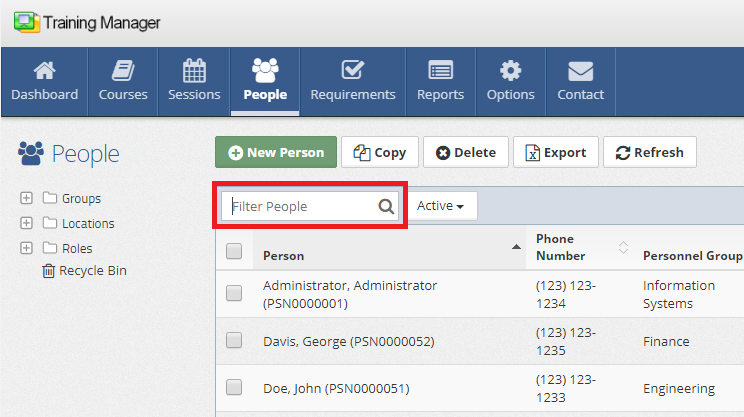Toggle the select-all header checkbox
This screenshot has width=744, height=417.
234,252
